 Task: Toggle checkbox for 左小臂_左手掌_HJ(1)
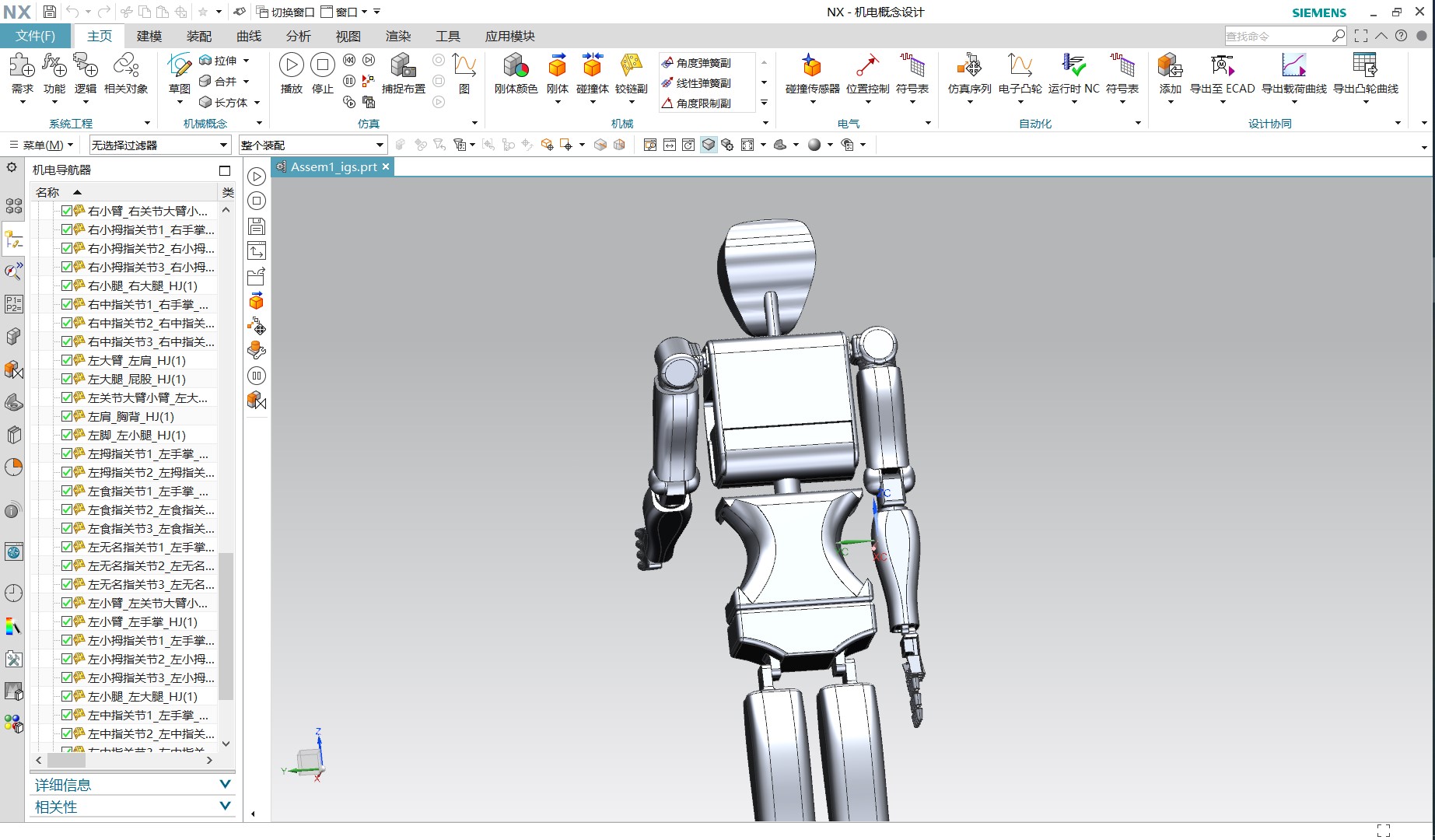point(67,621)
